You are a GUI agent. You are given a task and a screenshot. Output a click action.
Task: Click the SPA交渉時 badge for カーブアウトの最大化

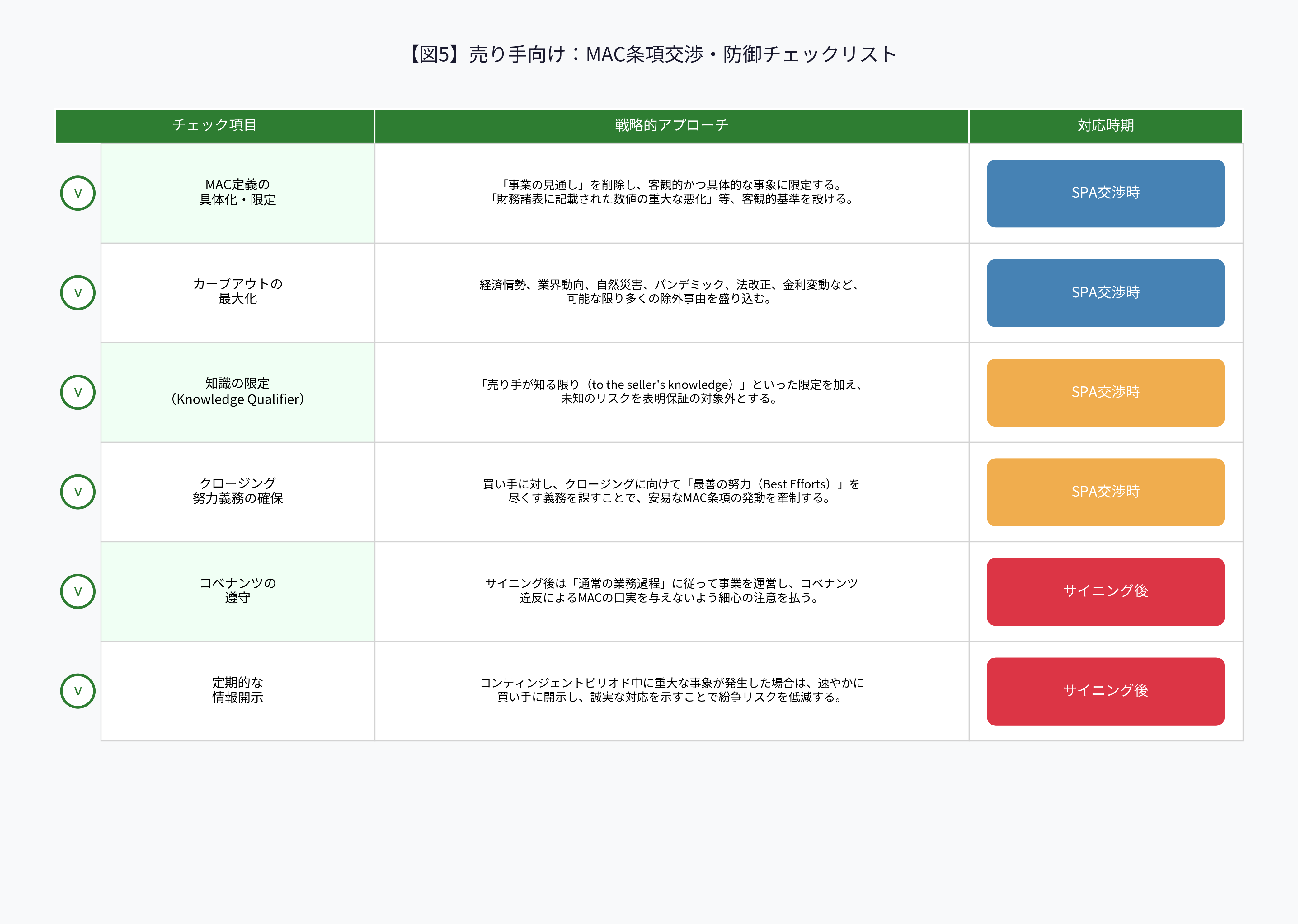[x=1105, y=293]
